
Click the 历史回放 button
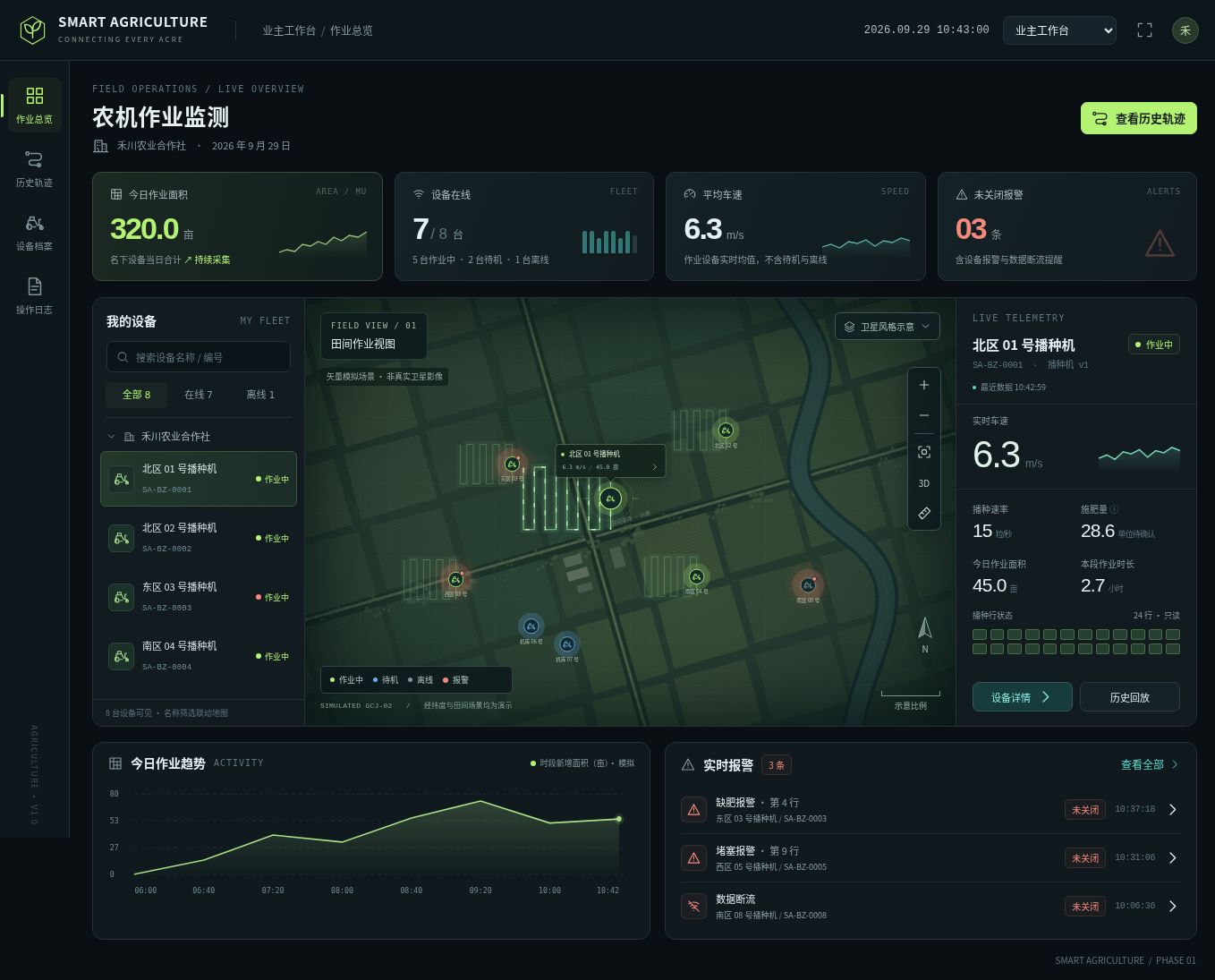click(1129, 697)
